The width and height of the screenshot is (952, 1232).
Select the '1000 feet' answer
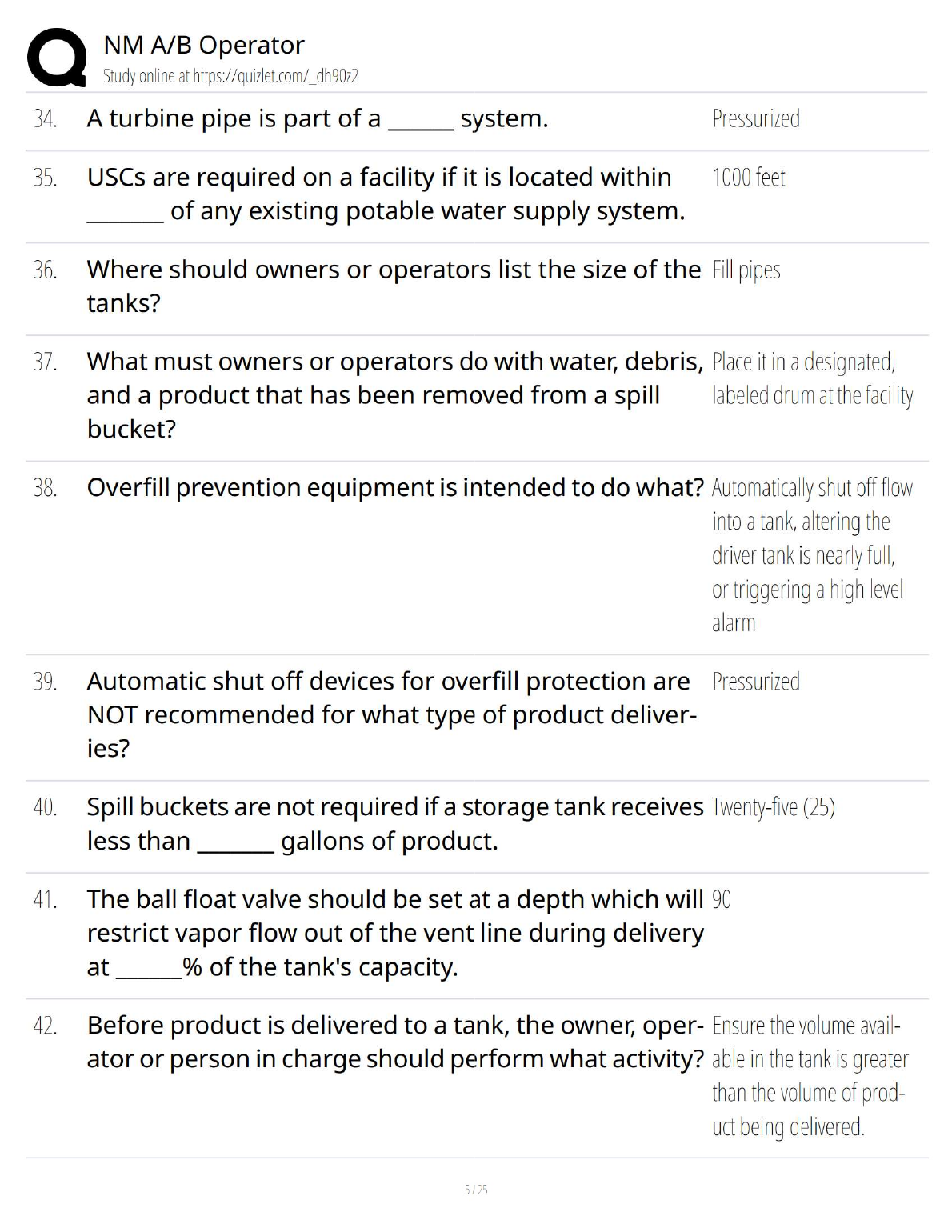point(748,177)
